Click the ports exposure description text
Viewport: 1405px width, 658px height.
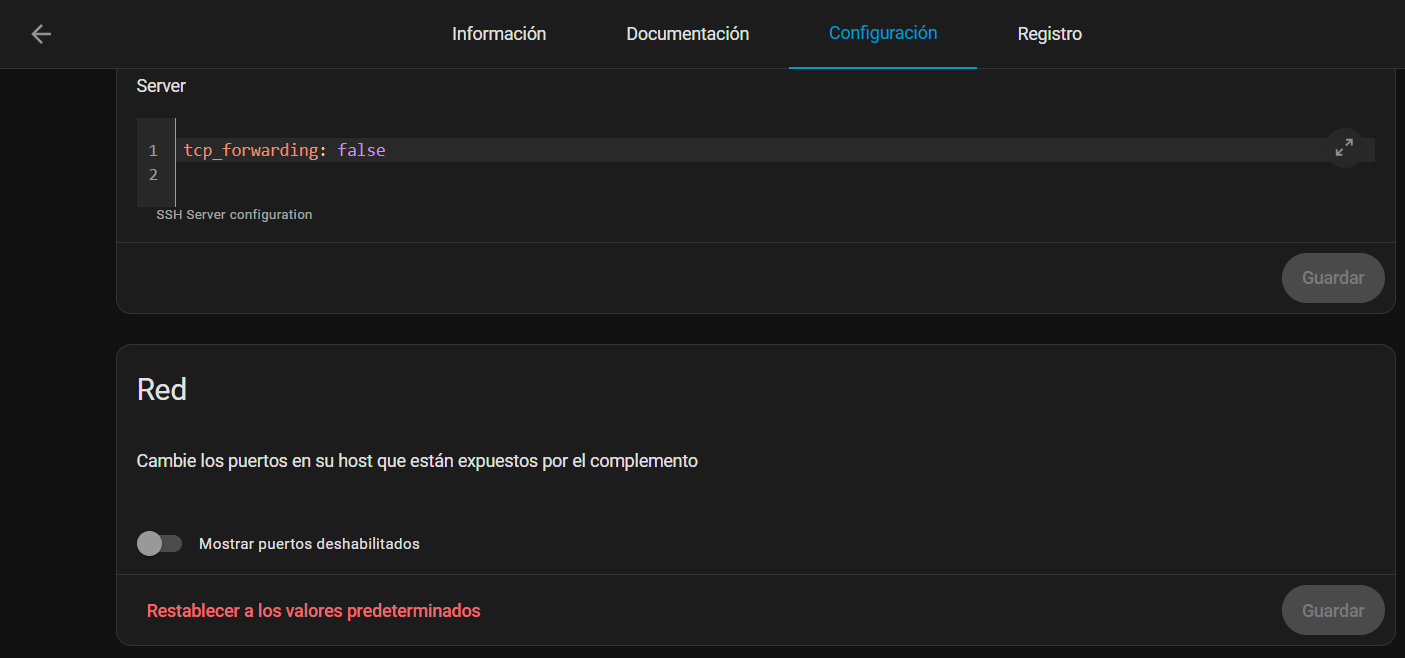417,460
